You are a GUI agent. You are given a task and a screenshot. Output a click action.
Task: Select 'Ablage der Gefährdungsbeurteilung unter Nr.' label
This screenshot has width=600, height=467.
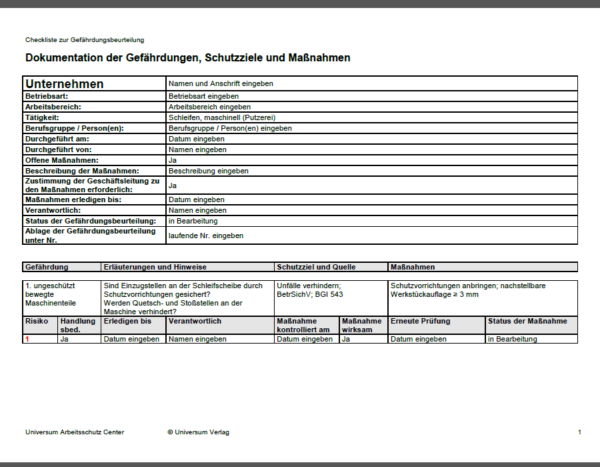(90, 235)
